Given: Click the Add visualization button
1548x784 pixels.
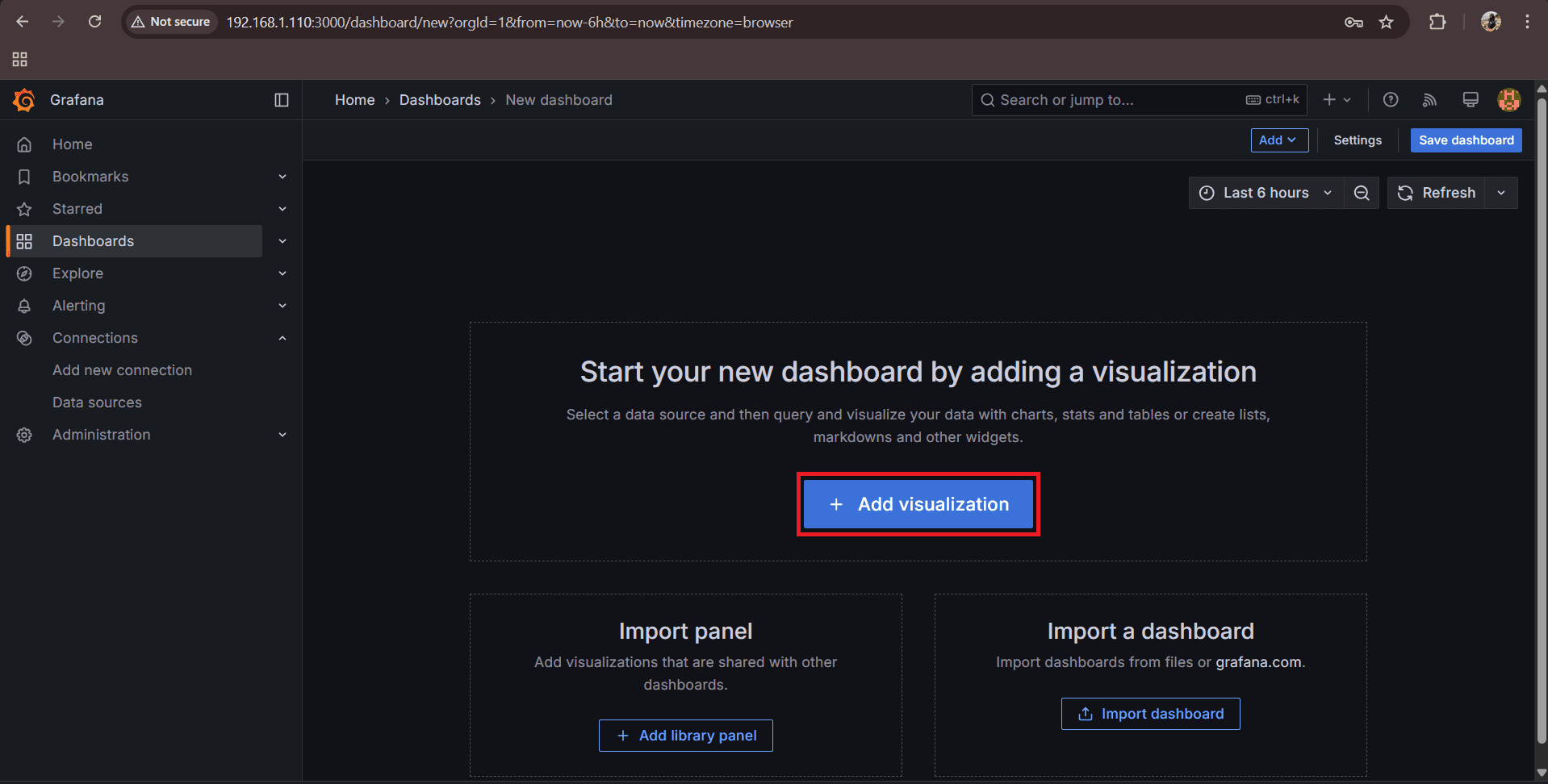Looking at the screenshot, I should point(918,504).
